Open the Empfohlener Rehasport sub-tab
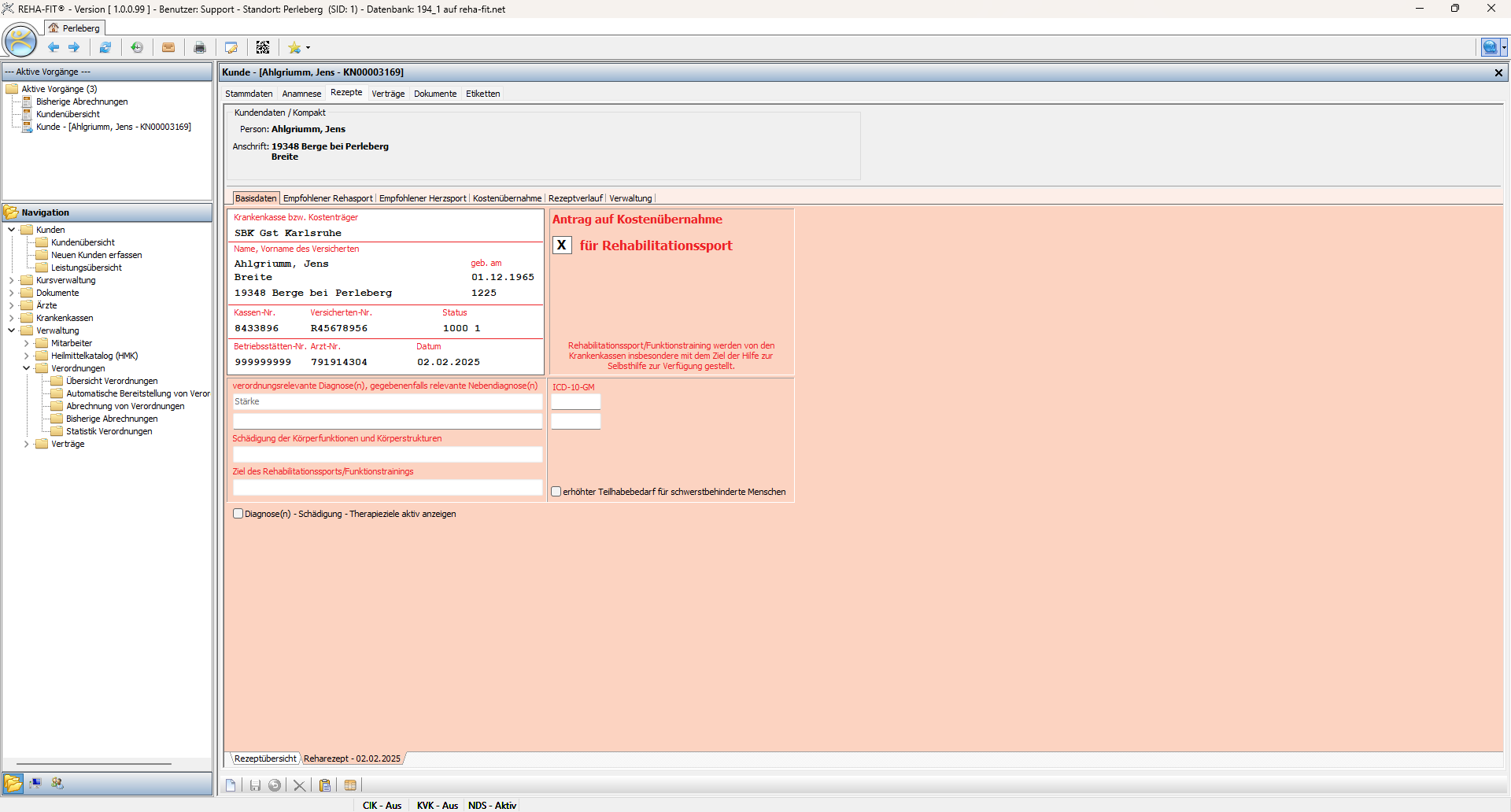The image size is (1511, 812). pyautogui.click(x=328, y=198)
